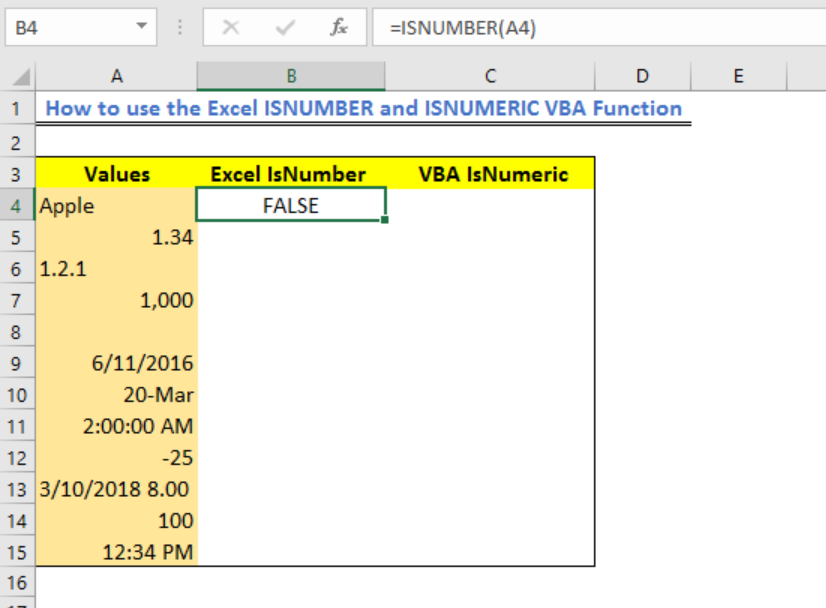Select row 4 header
The width and height of the screenshot is (826, 608).
(x=16, y=205)
